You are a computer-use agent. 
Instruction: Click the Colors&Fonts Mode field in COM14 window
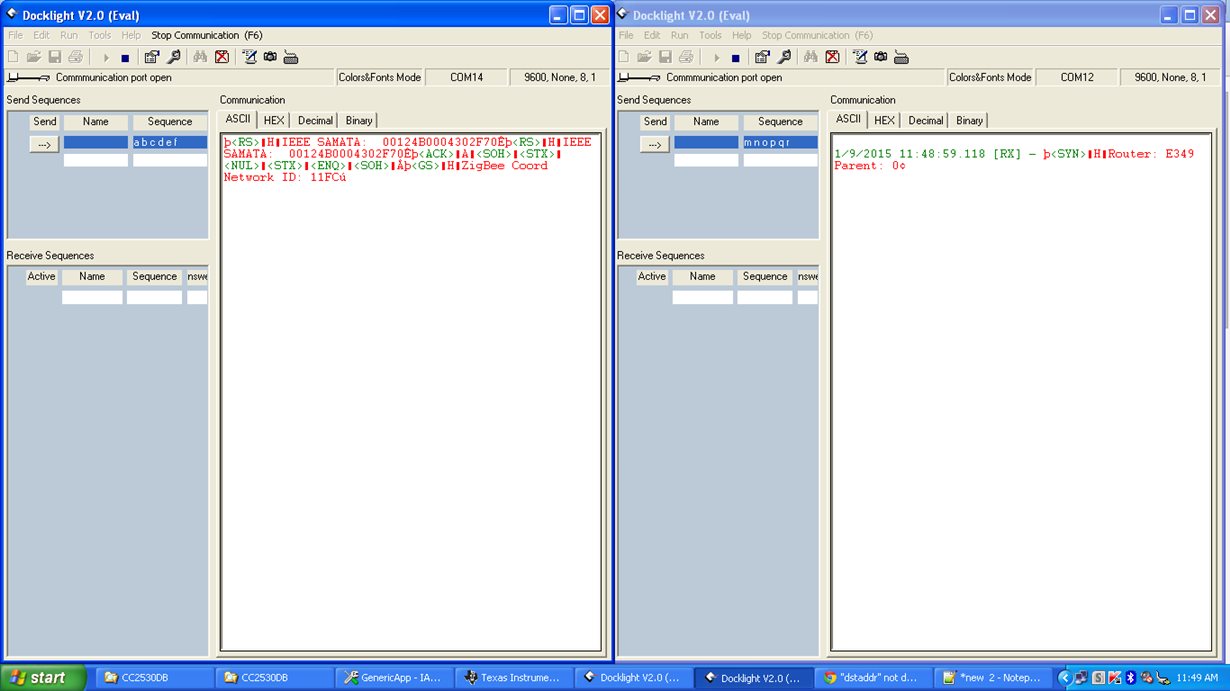pyautogui.click(x=380, y=77)
